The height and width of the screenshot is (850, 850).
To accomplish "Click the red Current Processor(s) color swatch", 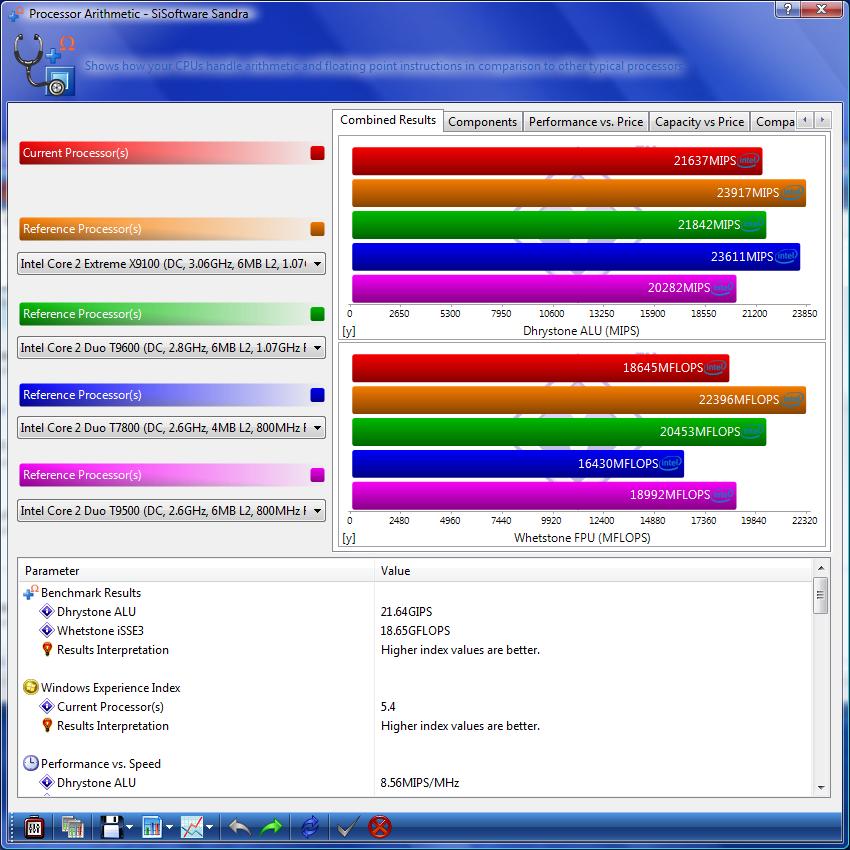I will tap(318, 153).
